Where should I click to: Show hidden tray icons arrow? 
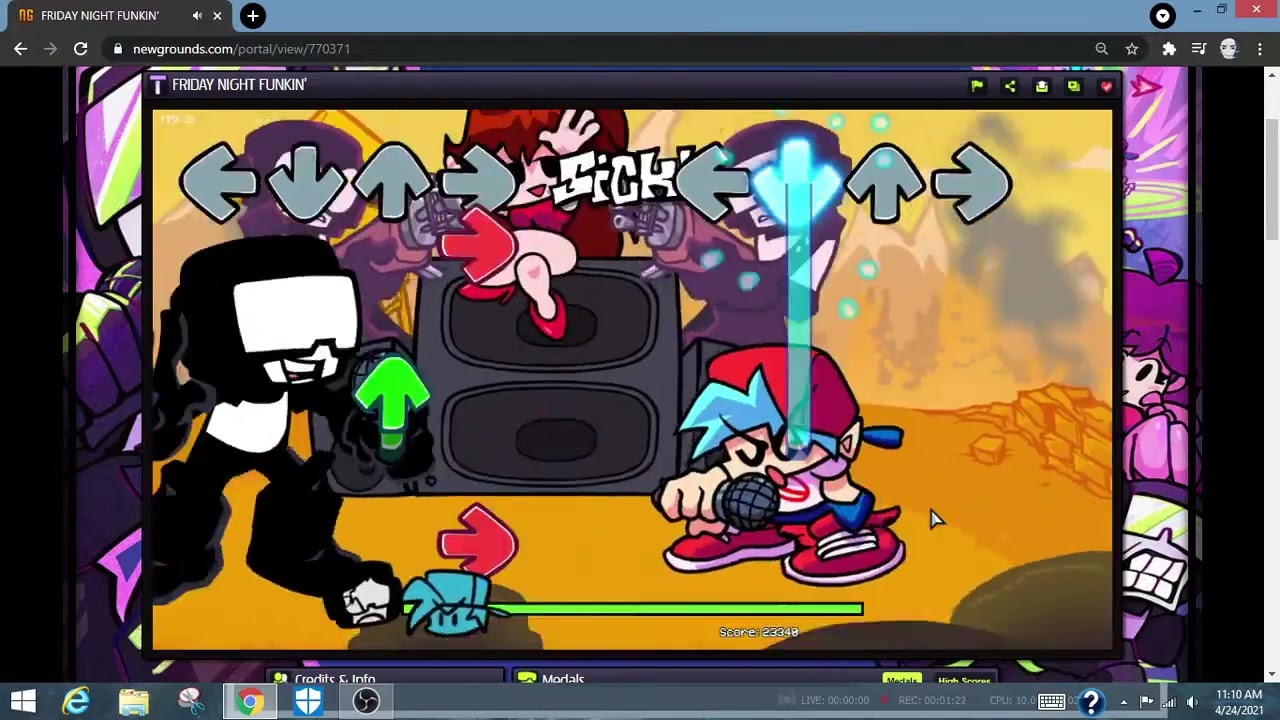pyautogui.click(x=1124, y=702)
